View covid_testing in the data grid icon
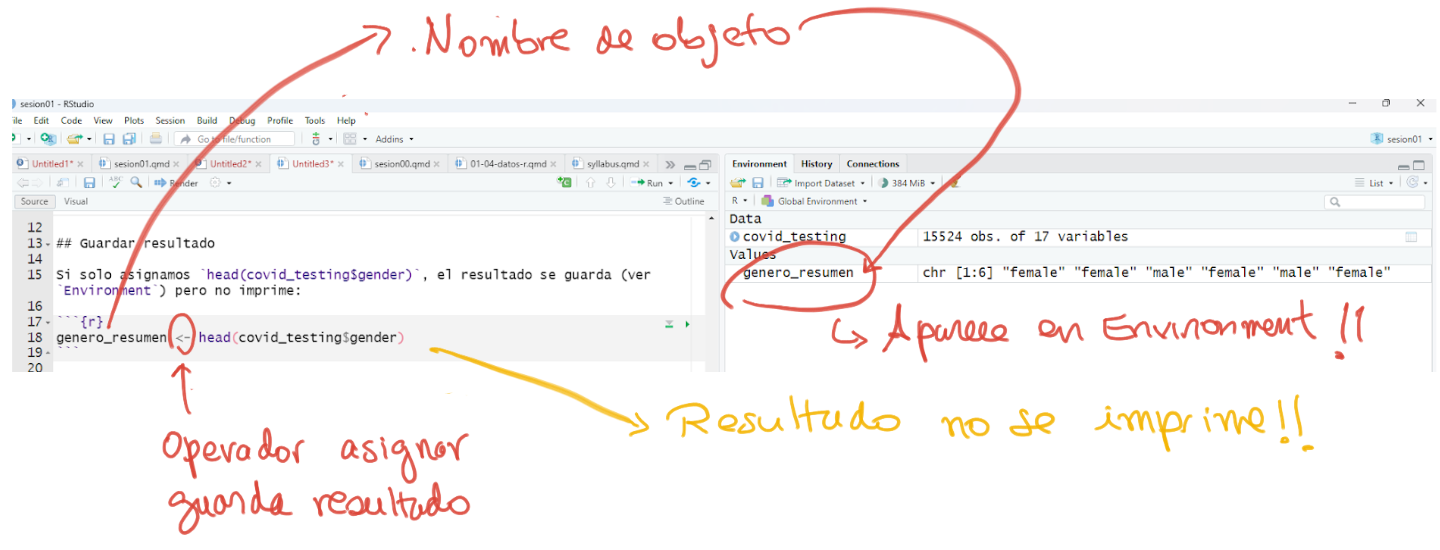The image size is (1440, 550). 1411,237
